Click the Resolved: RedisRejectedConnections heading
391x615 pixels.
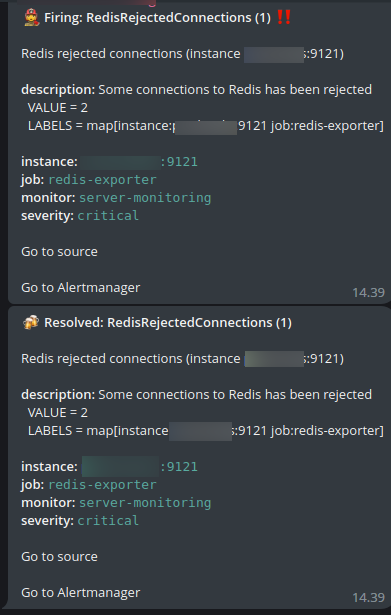tap(168, 323)
